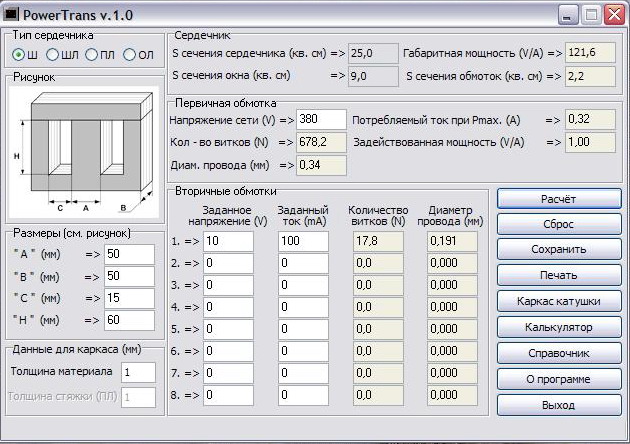Select the ШЛ core type option

coord(54,54)
